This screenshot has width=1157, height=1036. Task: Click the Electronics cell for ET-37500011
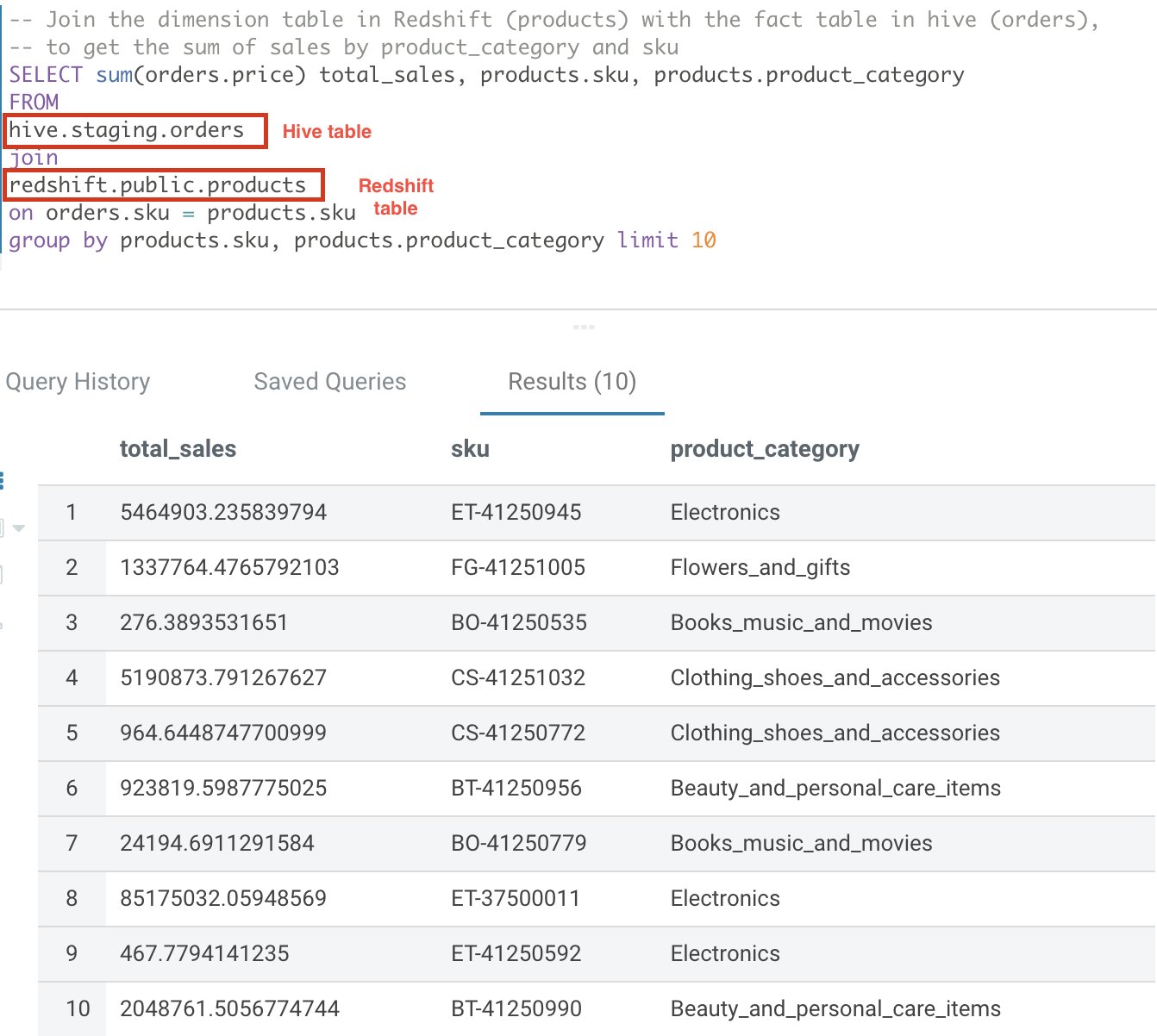click(725, 898)
